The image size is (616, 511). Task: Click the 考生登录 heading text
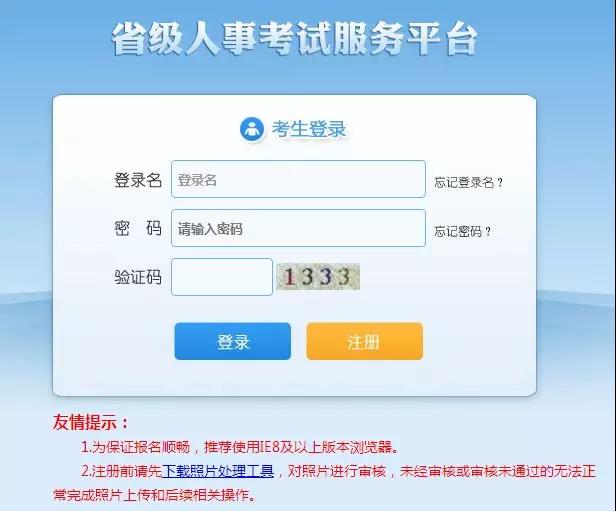(309, 129)
